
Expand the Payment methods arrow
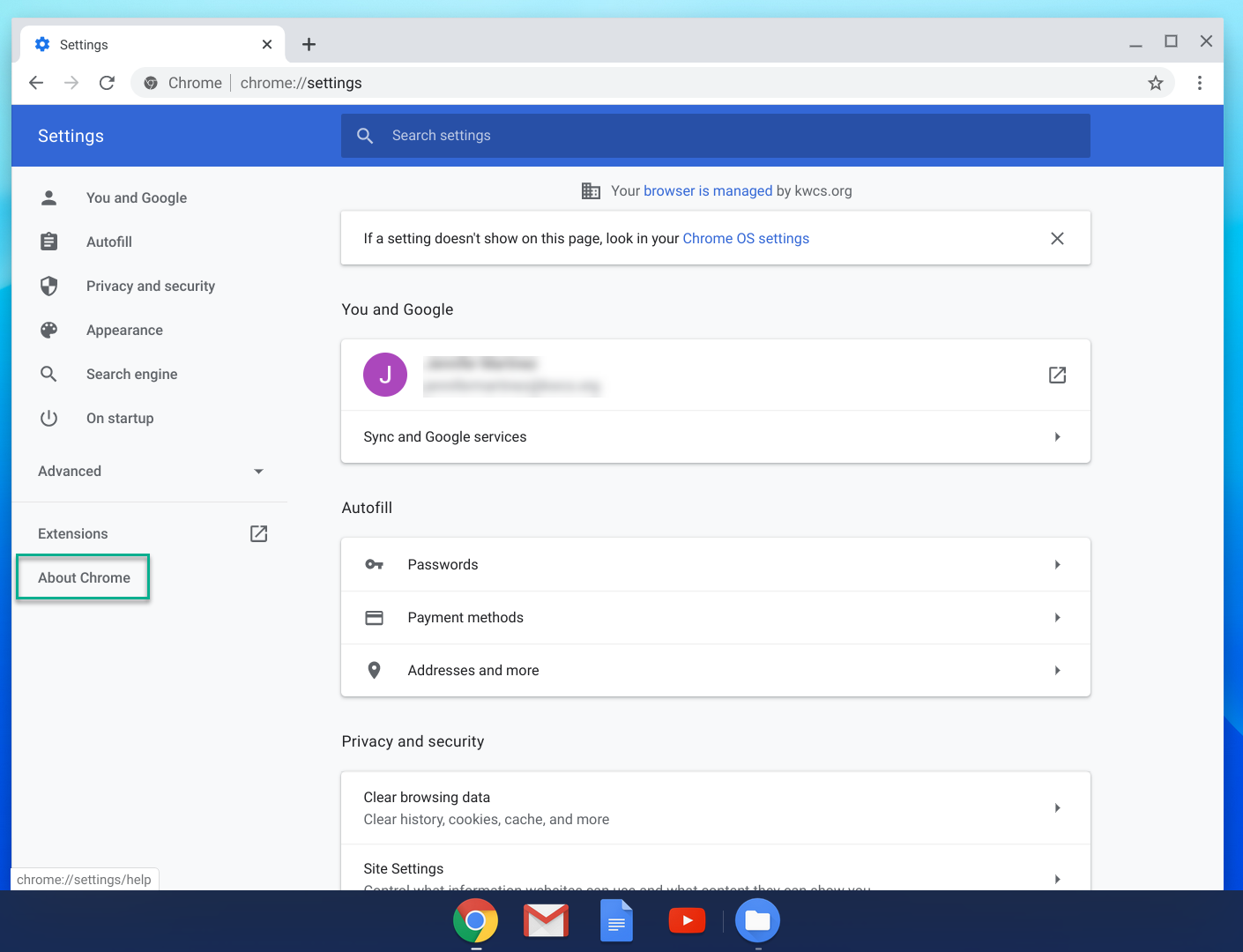(x=1057, y=617)
